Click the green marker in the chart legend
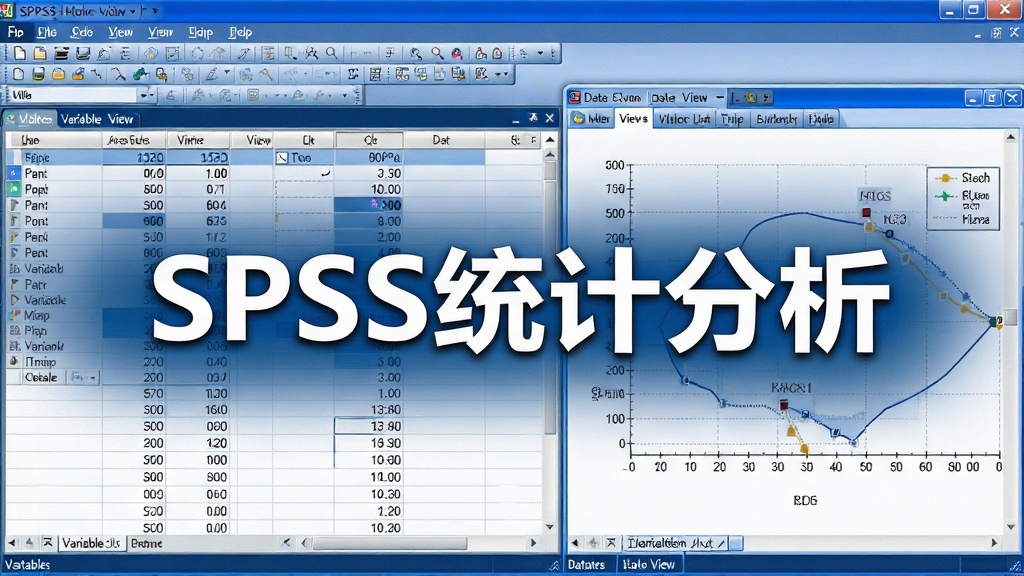 tap(944, 196)
